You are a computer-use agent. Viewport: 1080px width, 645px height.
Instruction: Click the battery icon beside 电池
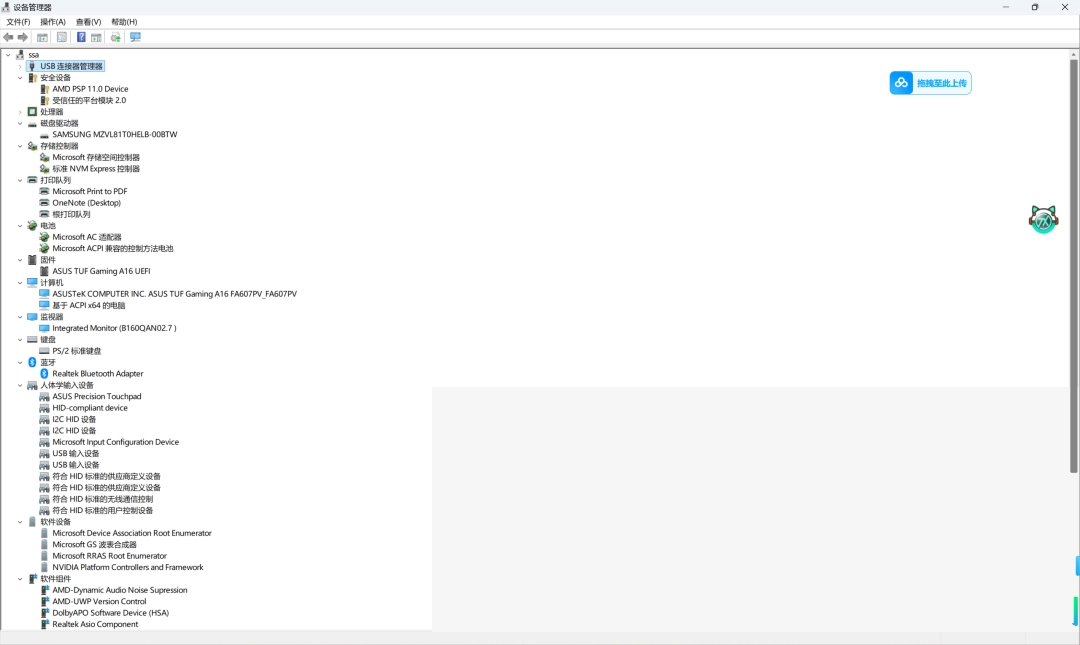32,226
